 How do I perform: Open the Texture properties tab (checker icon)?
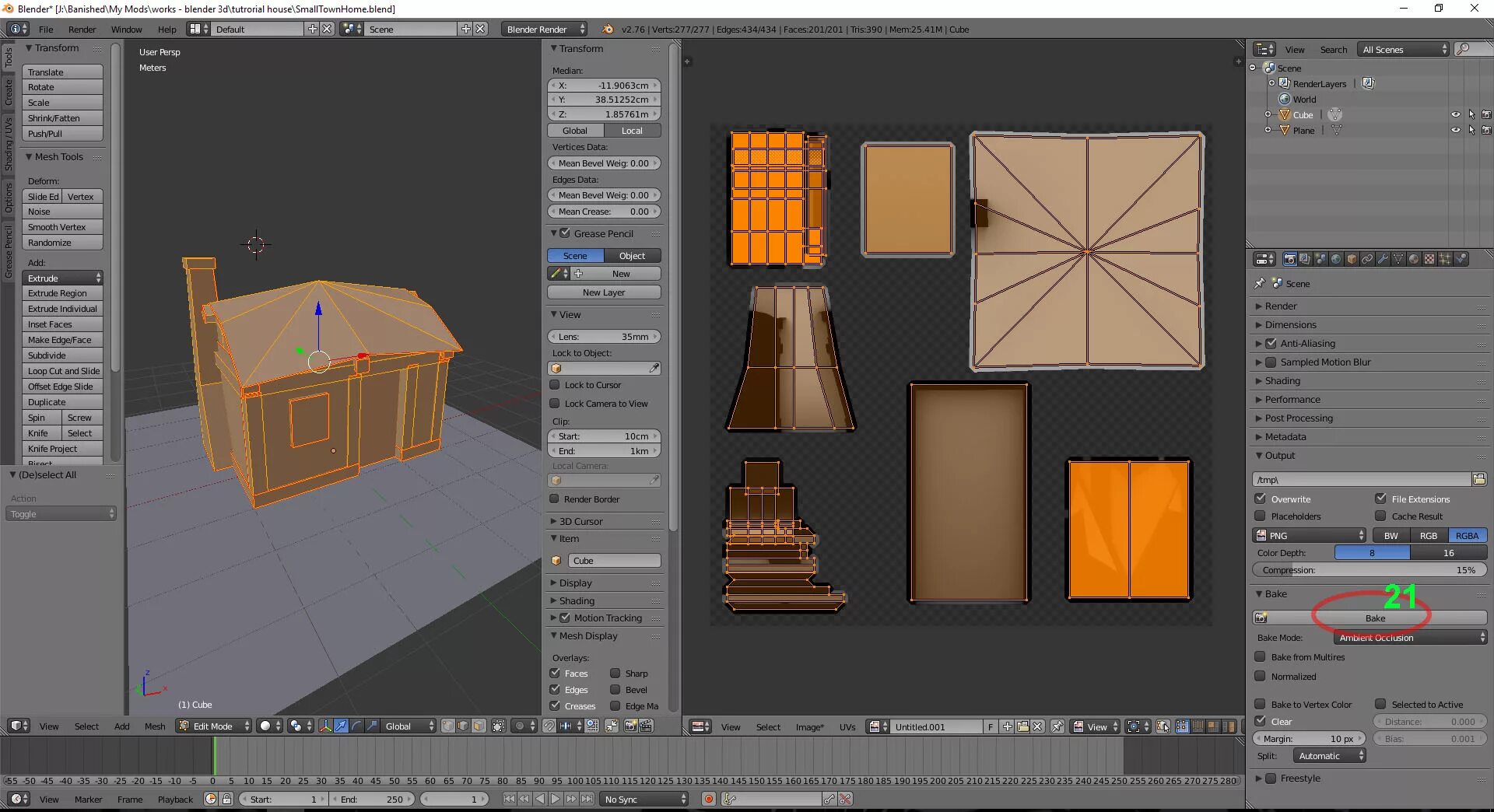coord(1429,259)
